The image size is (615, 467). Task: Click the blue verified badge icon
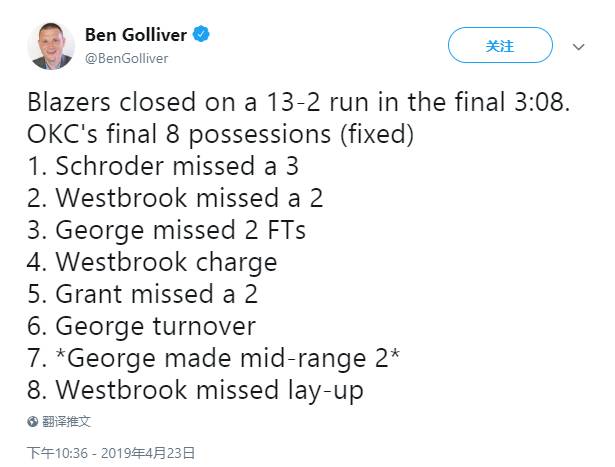point(202,35)
